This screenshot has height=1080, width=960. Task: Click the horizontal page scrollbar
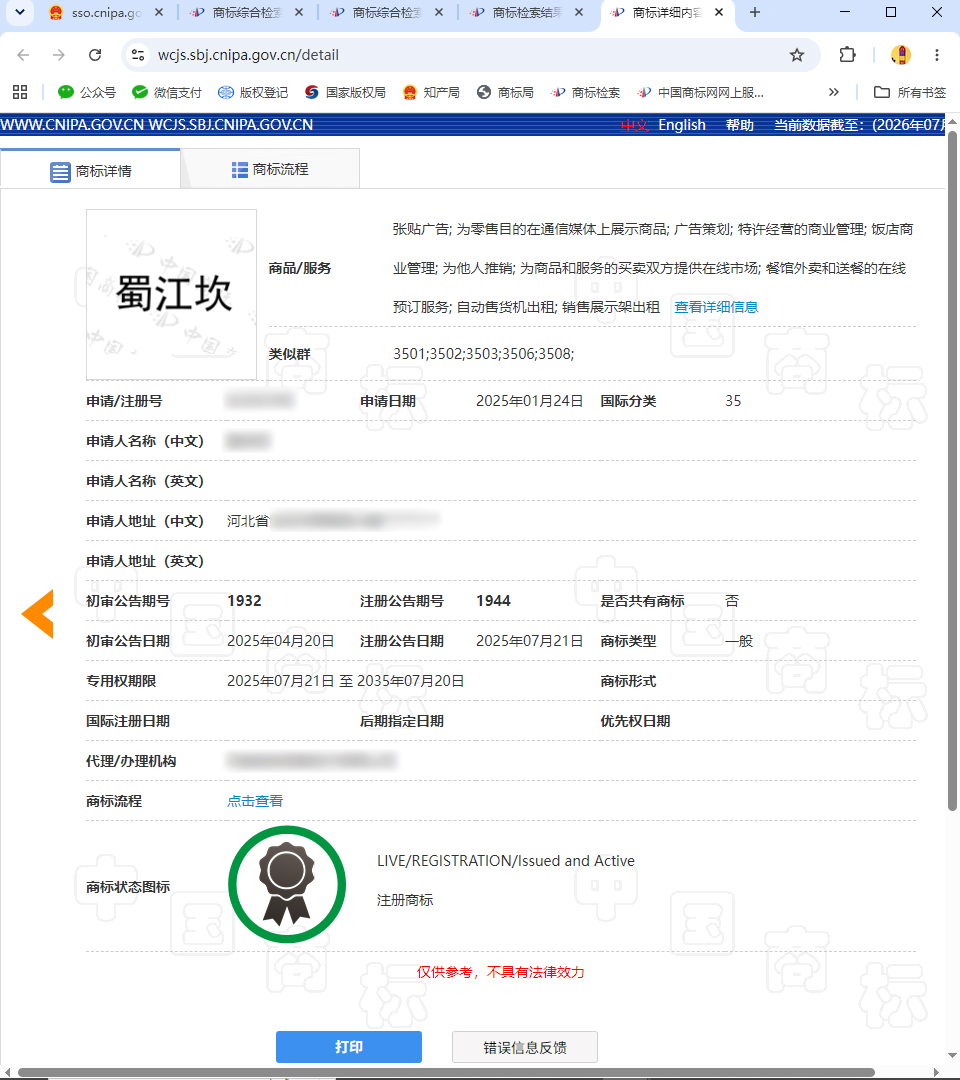point(446,1072)
